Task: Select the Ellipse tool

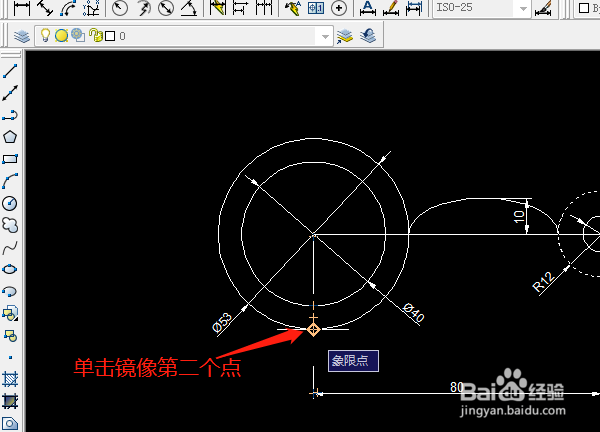Action: coord(10,269)
